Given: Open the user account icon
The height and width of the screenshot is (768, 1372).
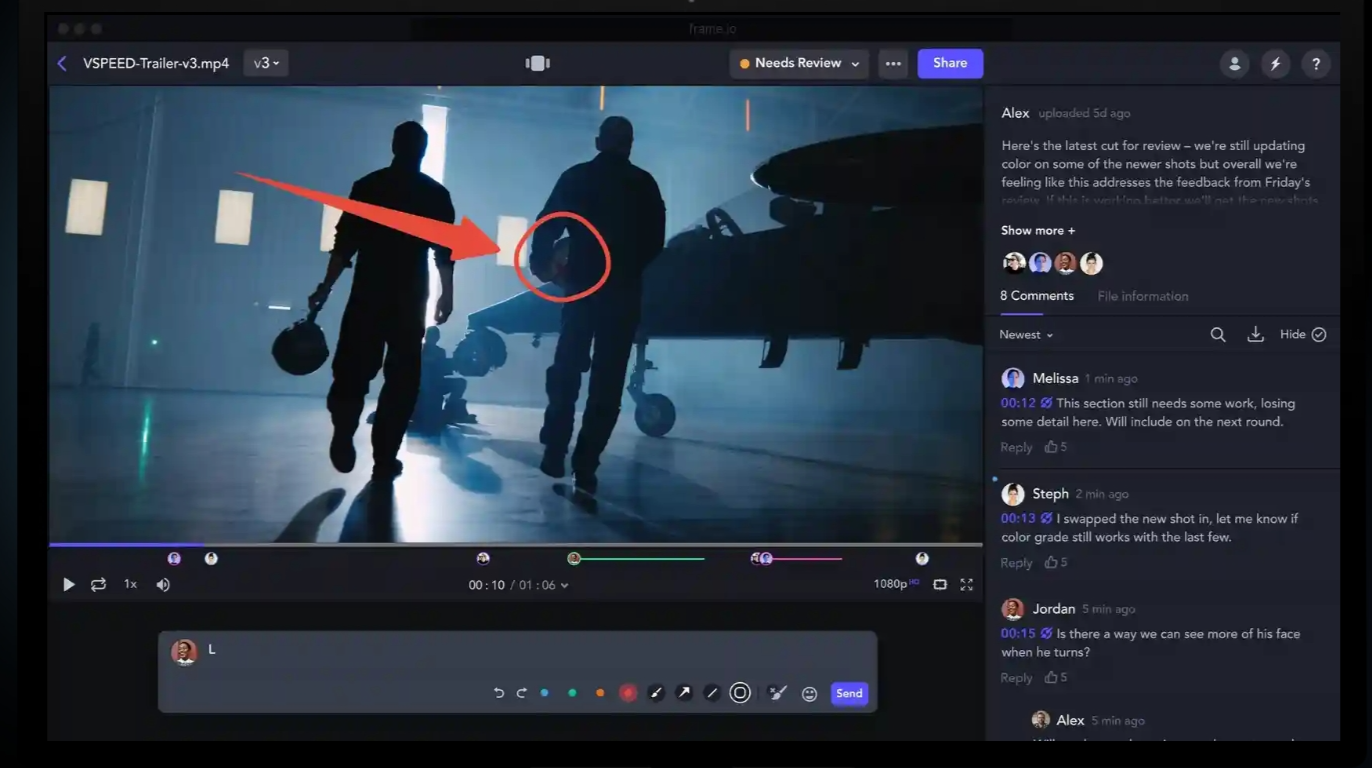Looking at the screenshot, I should click(x=1235, y=63).
